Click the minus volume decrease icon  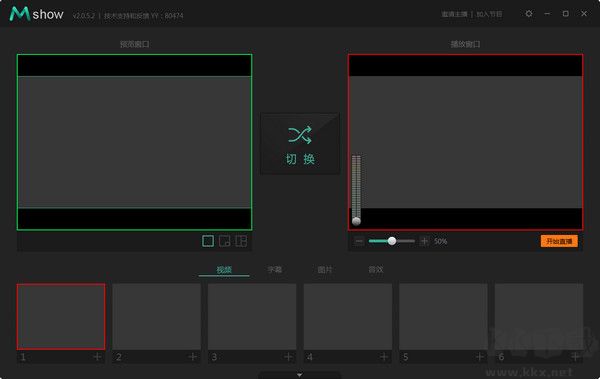pos(359,241)
